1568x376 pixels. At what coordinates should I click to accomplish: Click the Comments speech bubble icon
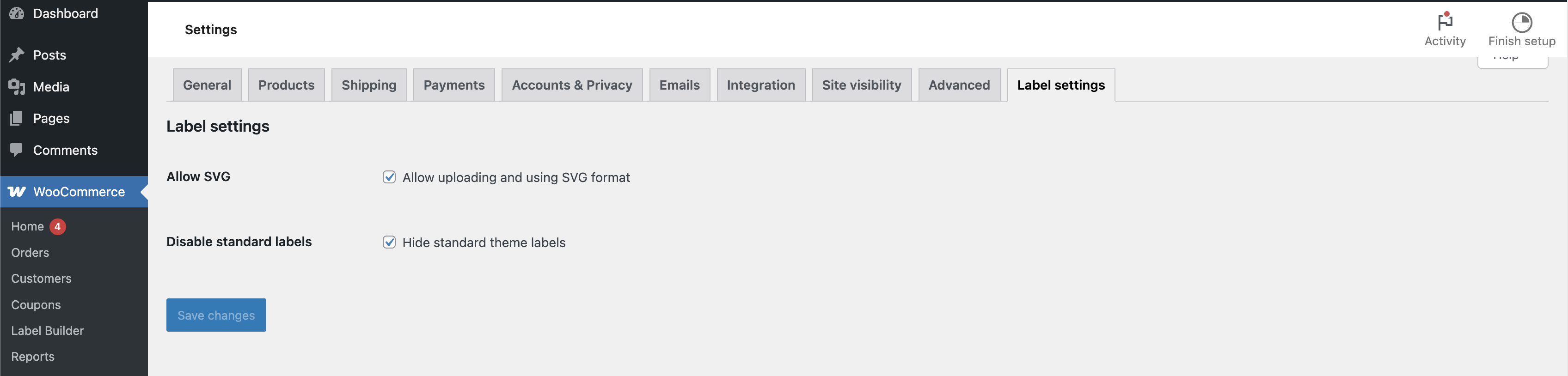pos(17,150)
